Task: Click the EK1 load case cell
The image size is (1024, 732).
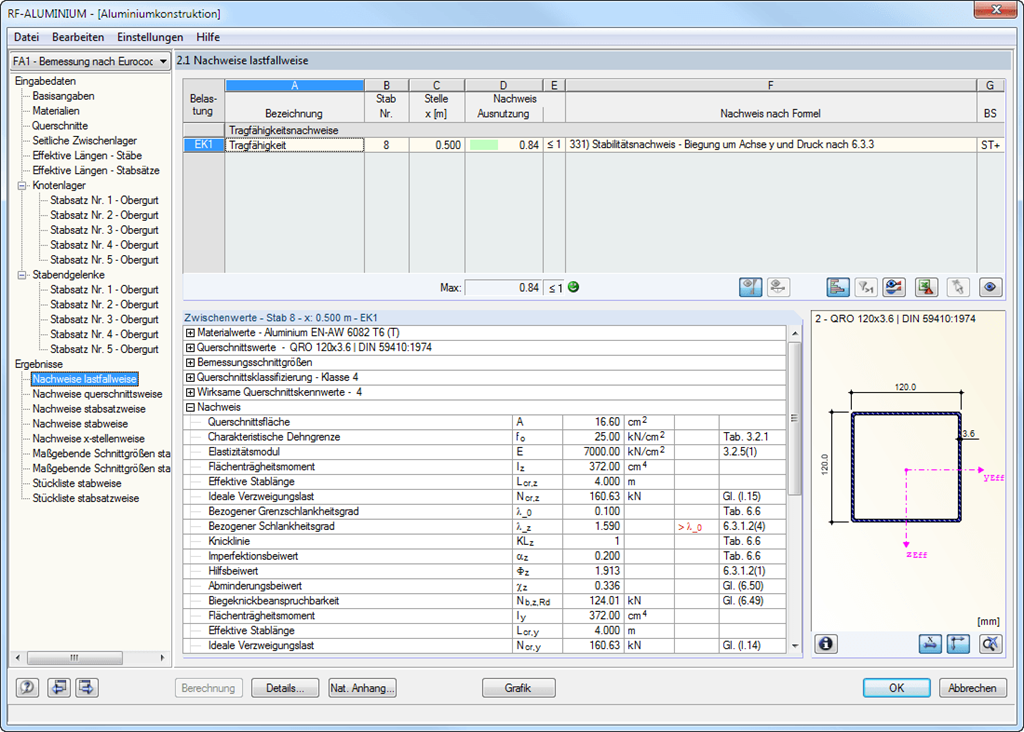Action: click(204, 145)
